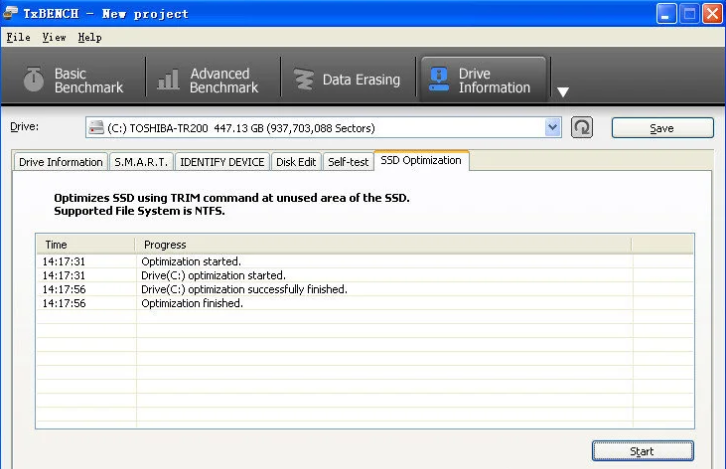The height and width of the screenshot is (469, 726).
Task: Click the refresh drive list icon
Action: [581, 128]
